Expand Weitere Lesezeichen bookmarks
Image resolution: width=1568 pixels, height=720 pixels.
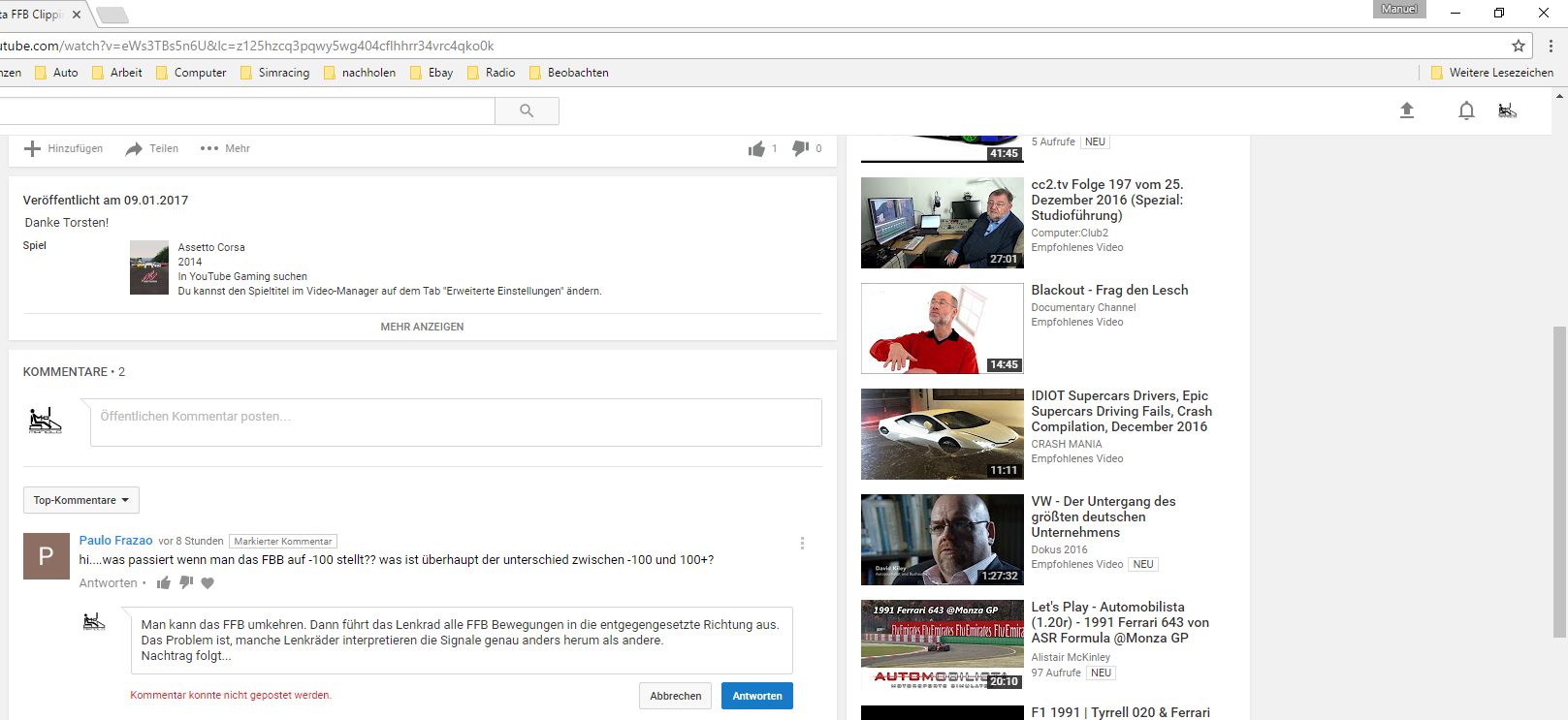1491,73
